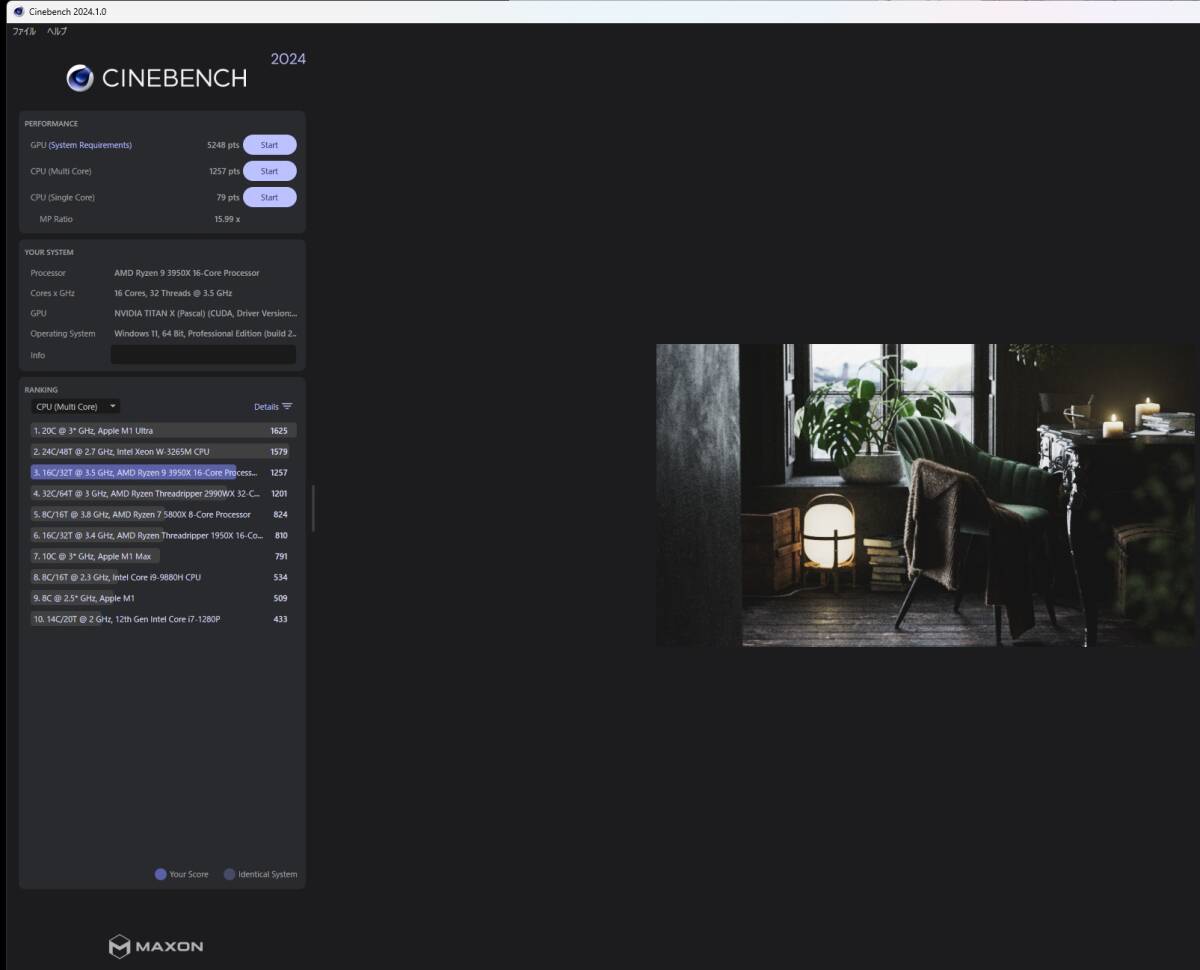Click the Identical System legend dot
1200x970 pixels.
point(229,874)
